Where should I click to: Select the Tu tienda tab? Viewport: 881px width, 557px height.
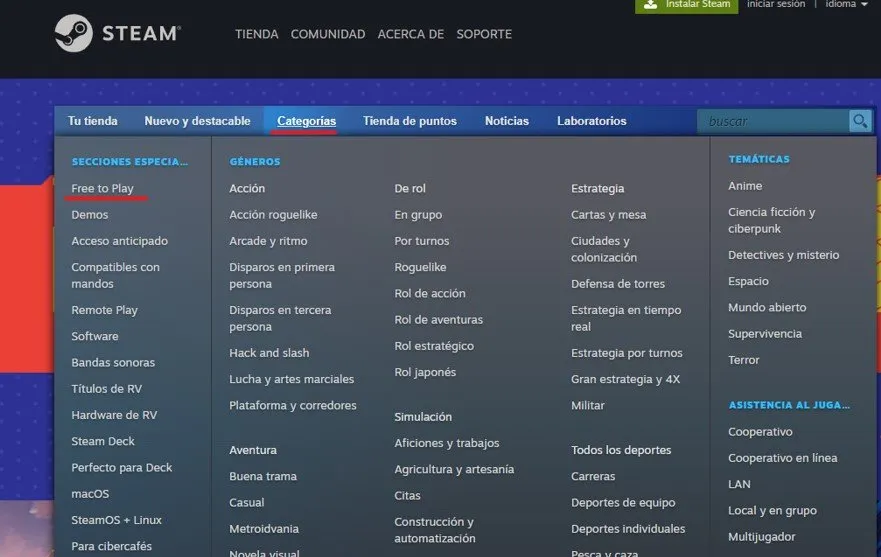click(x=93, y=121)
